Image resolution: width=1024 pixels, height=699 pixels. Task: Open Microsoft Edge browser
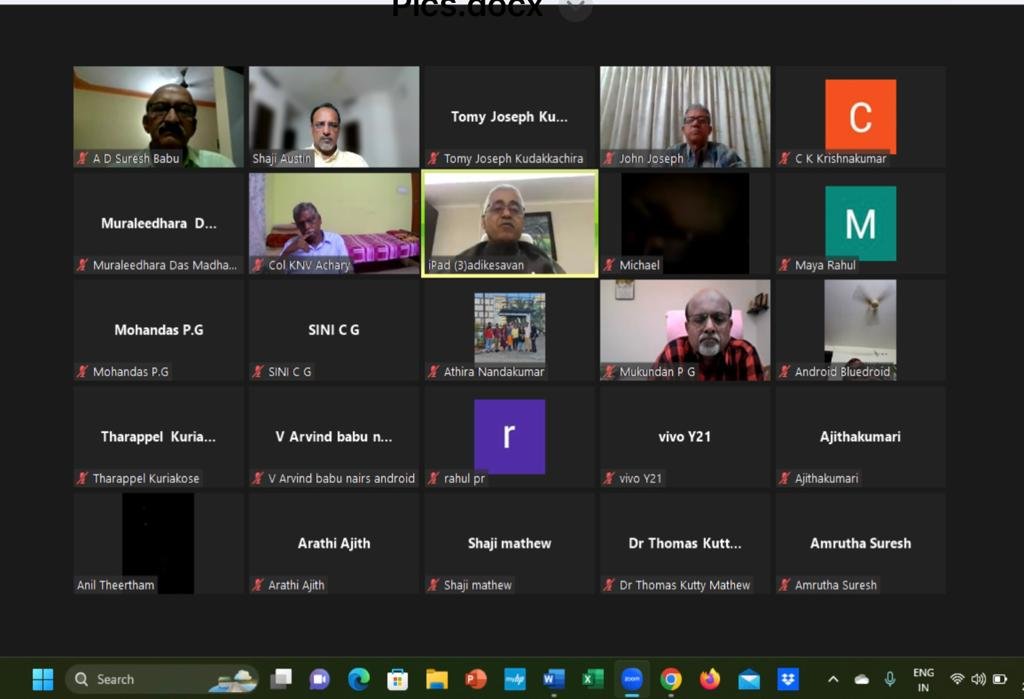pyautogui.click(x=359, y=679)
